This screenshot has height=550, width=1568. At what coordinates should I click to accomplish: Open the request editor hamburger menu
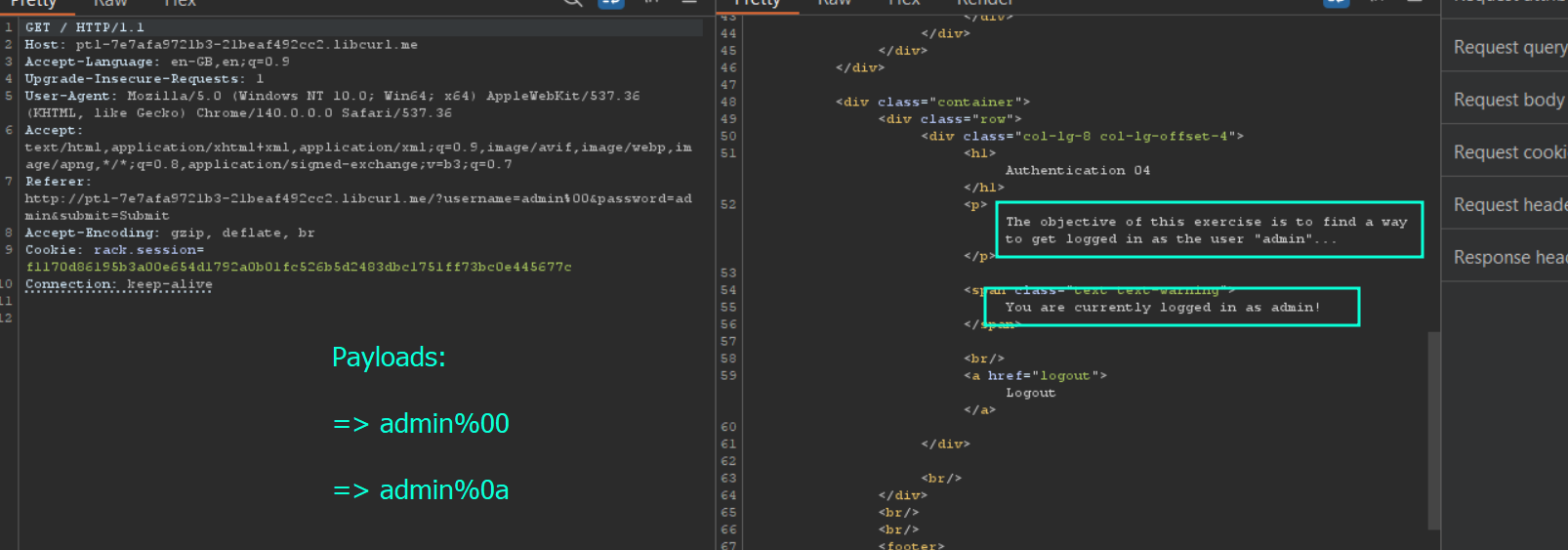689,3
